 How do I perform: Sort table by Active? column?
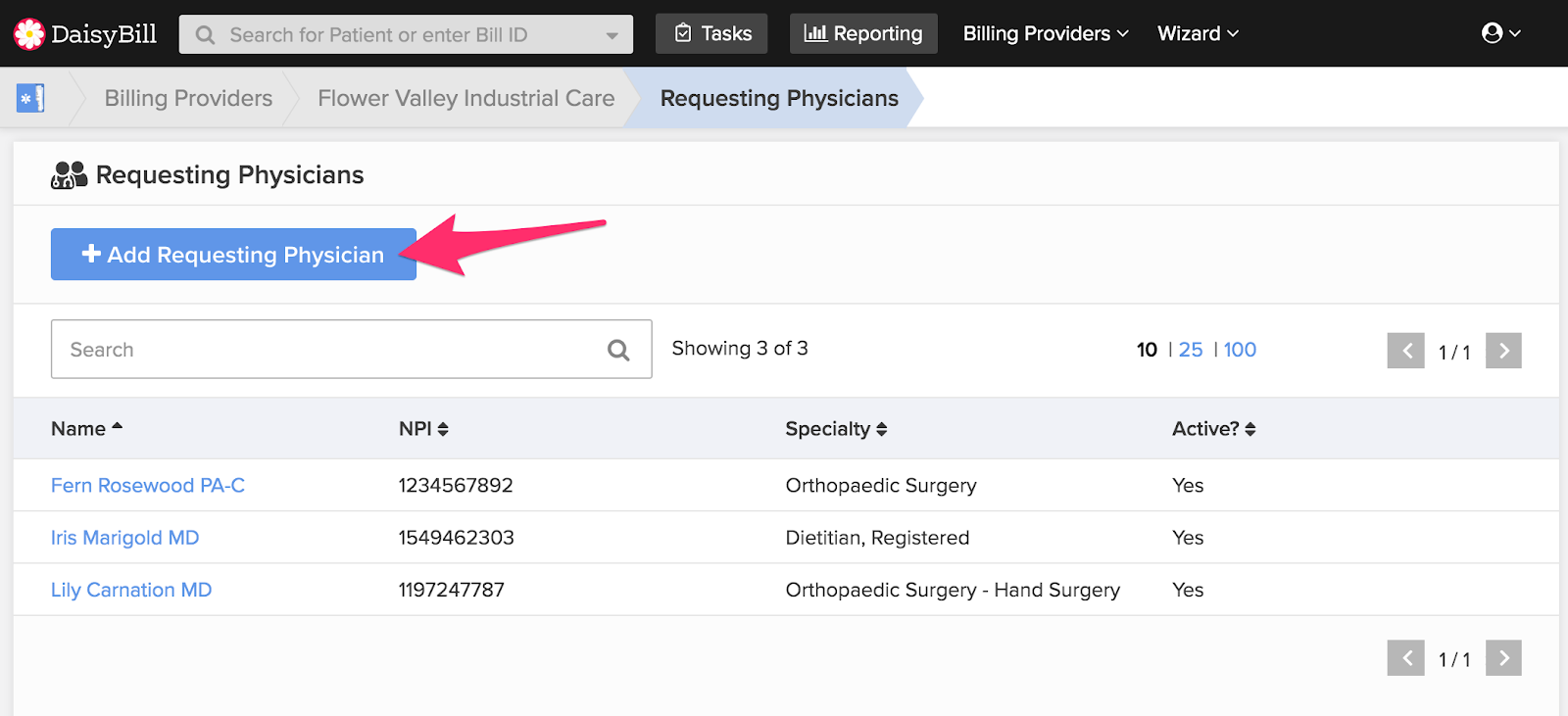(1213, 429)
